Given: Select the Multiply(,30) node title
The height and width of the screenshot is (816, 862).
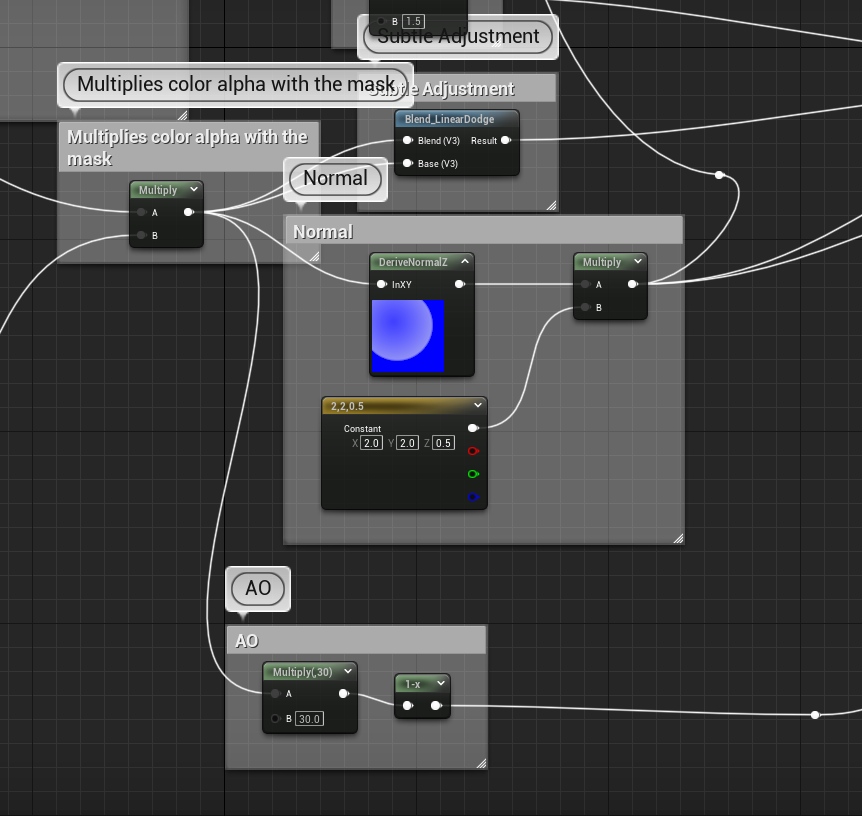Looking at the screenshot, I should pyautogui.click(x=302, y=672).
